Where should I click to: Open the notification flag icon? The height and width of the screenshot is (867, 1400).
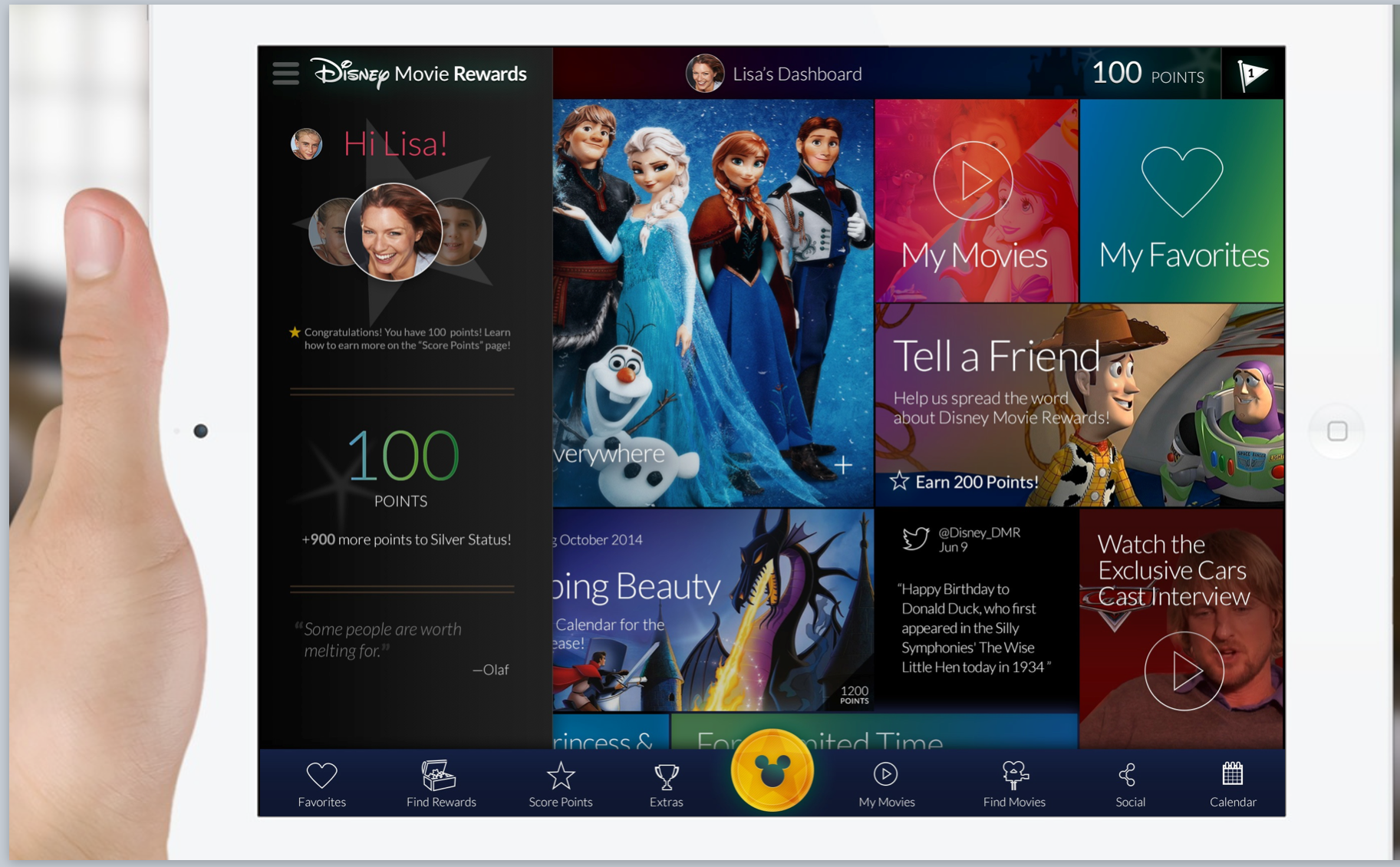coord(1252,74)
